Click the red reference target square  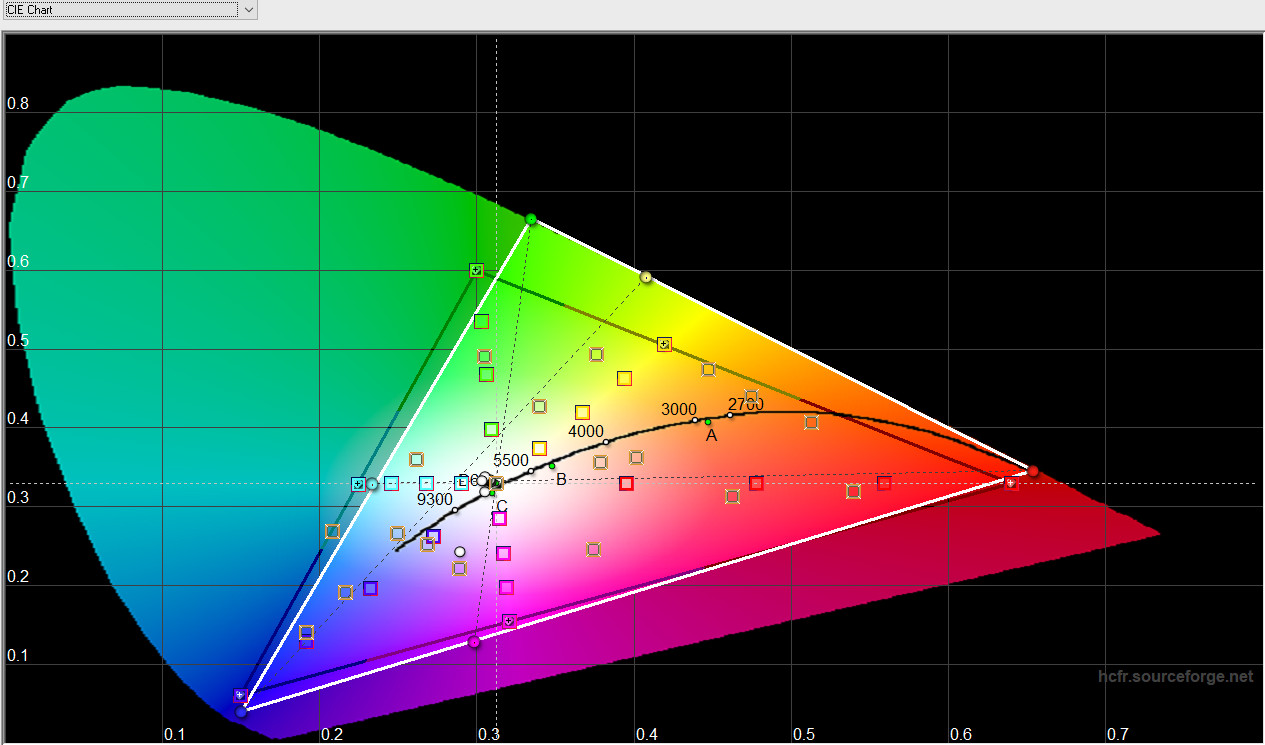(x=1011, y=483)
